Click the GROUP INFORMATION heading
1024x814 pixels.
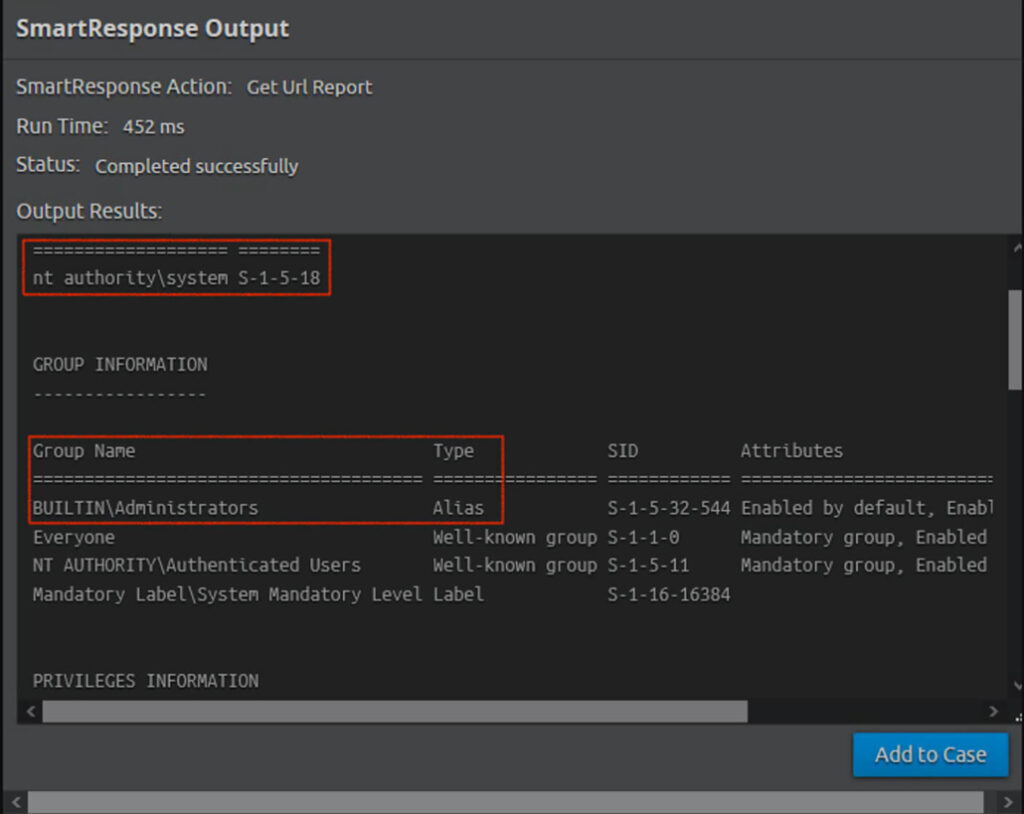click(x=120, y=364)
